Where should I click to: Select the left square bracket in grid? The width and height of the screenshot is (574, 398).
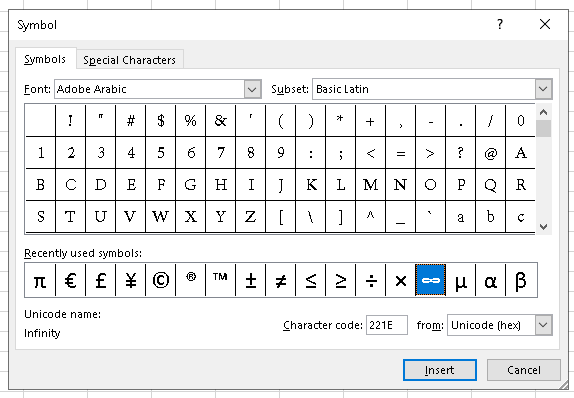tap(280, 217)
